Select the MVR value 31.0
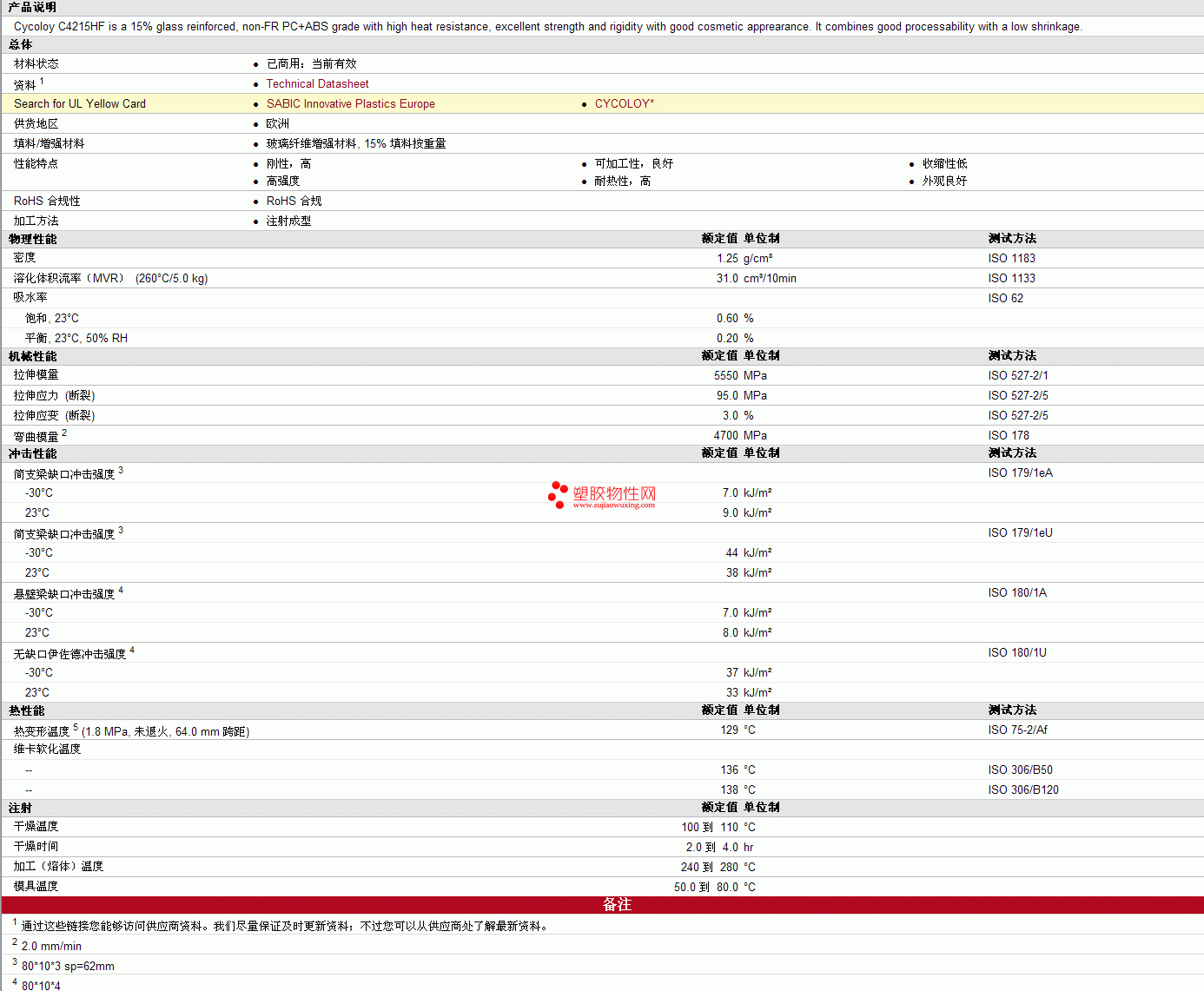The image size is (1204, 991). [x=727, y=278]
